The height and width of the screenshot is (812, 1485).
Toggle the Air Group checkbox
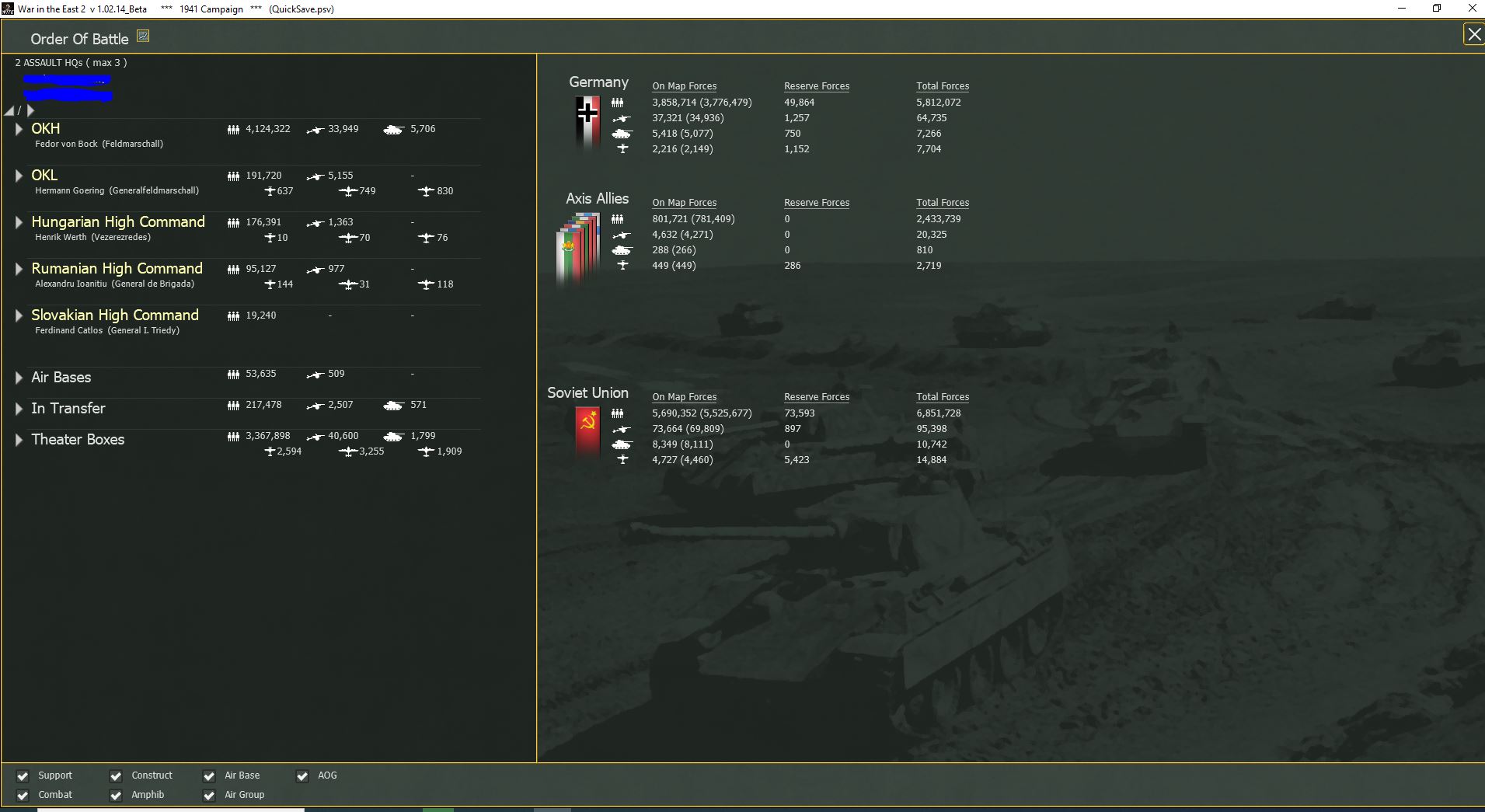[x=209, y=795]
